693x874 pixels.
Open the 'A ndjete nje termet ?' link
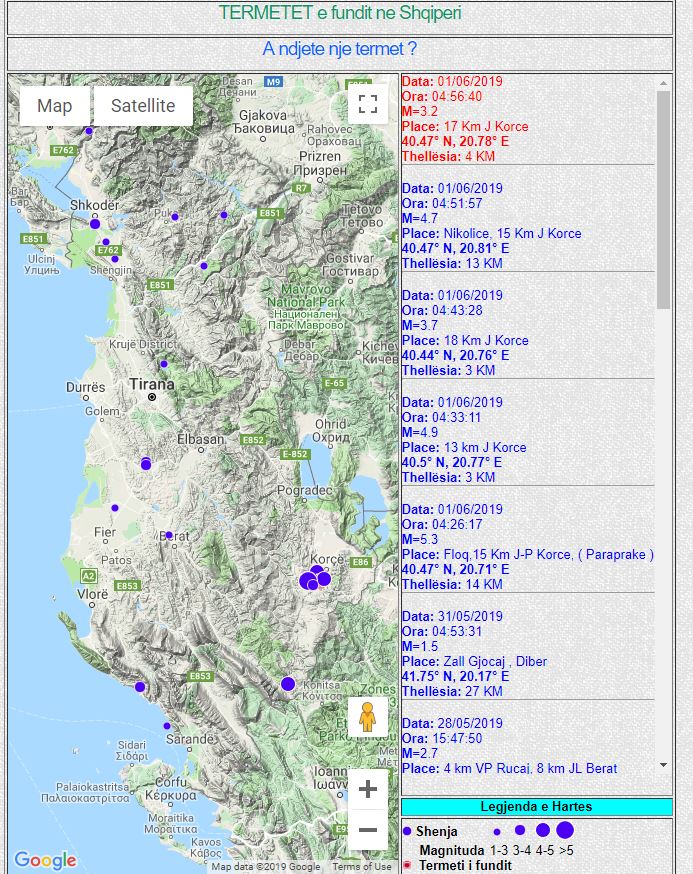[x=339, y=49]
